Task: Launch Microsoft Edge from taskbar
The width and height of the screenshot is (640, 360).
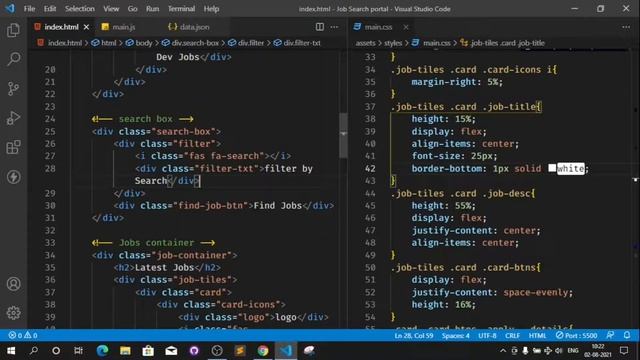Action: click(x=102, y=351)
